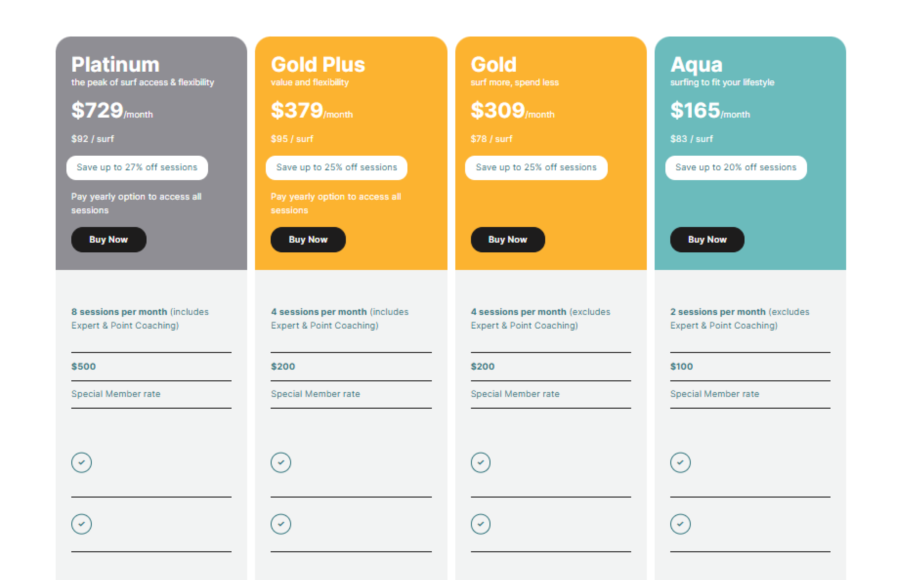Click the Aqua plan title

(x=696, y=64)
